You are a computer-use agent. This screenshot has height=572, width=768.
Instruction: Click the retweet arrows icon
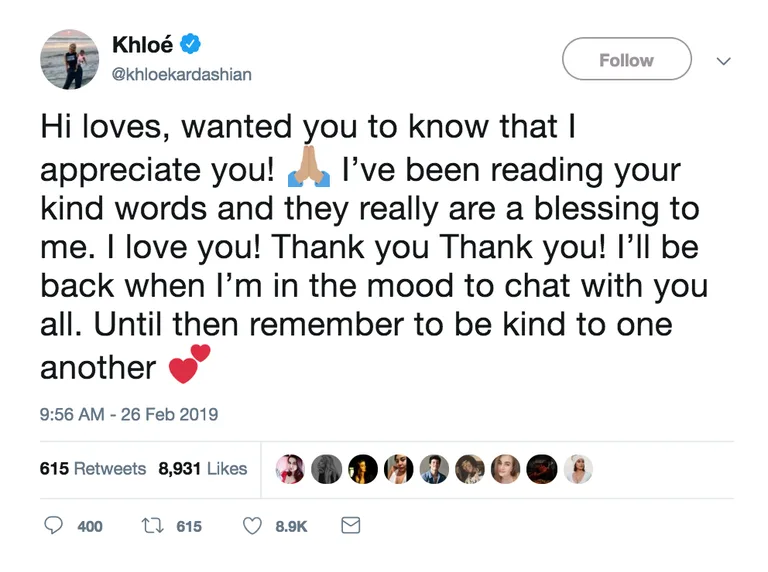(152, 526)
